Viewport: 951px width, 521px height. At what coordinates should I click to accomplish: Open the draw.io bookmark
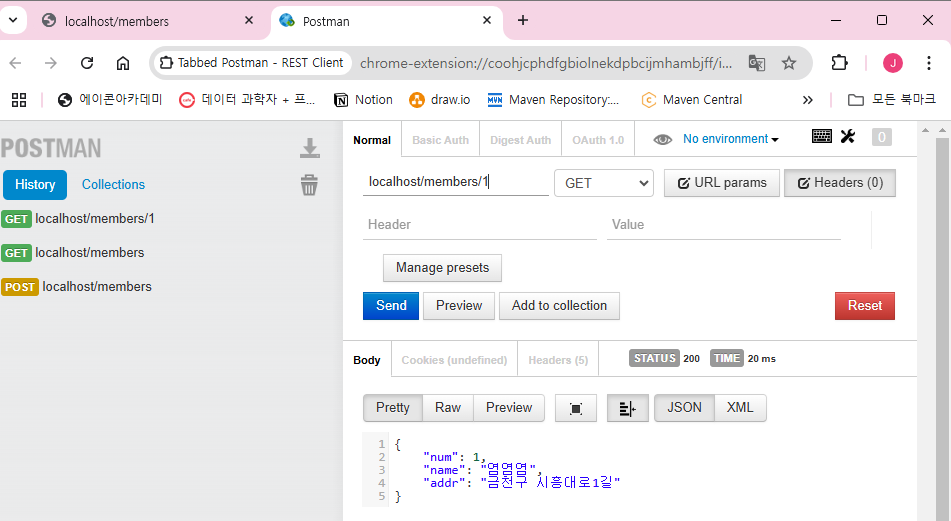[440, 99]
